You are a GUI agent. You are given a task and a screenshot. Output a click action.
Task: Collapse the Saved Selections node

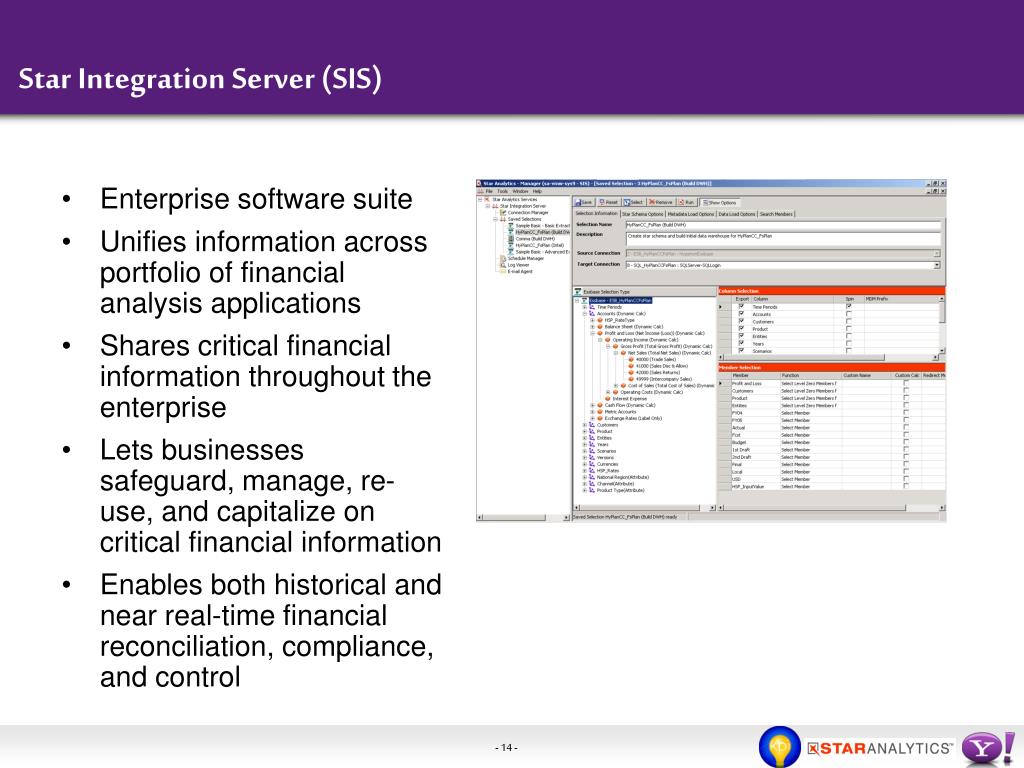(495, 219)
